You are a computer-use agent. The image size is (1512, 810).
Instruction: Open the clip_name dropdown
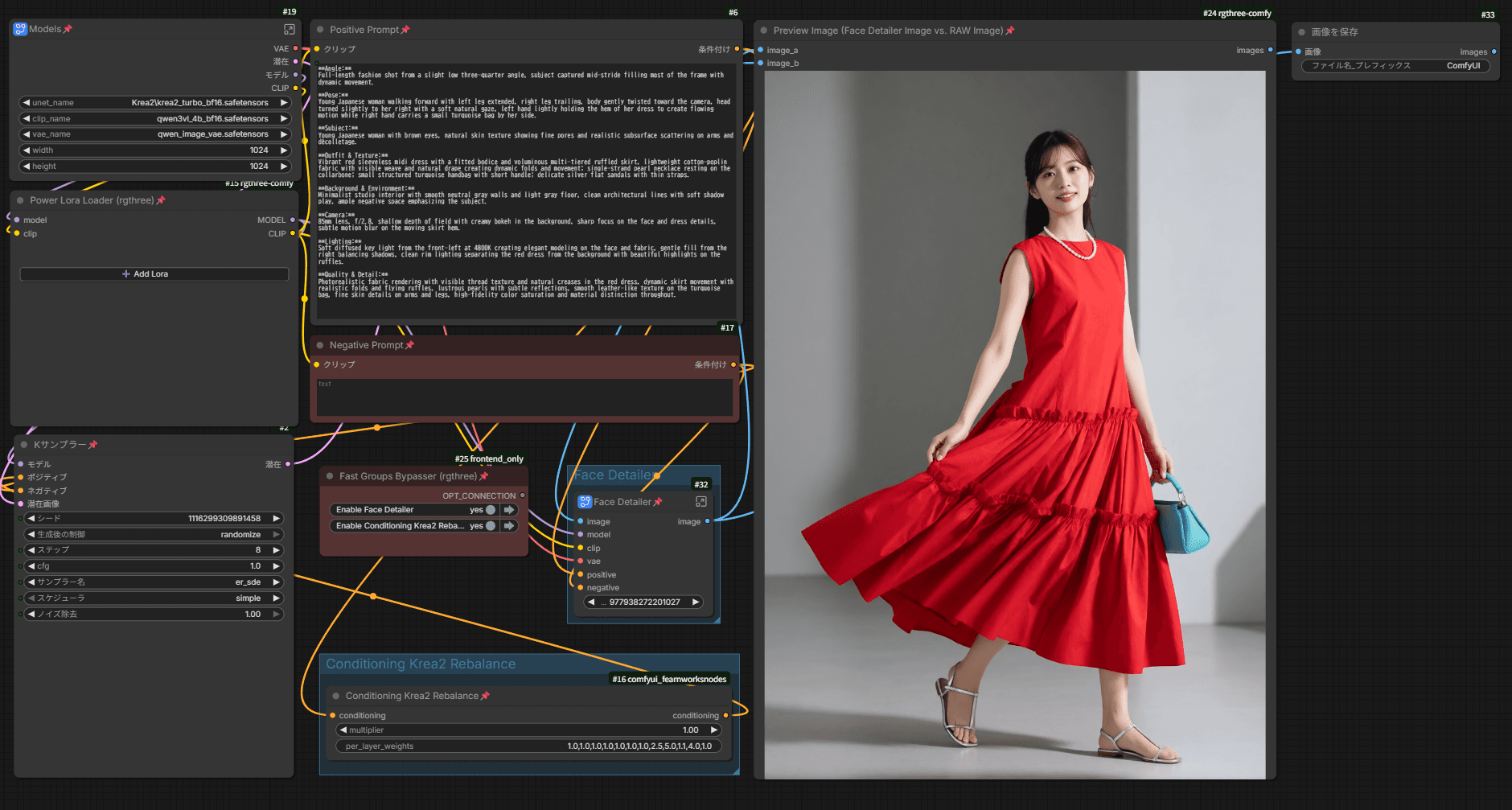pos(154,118)
